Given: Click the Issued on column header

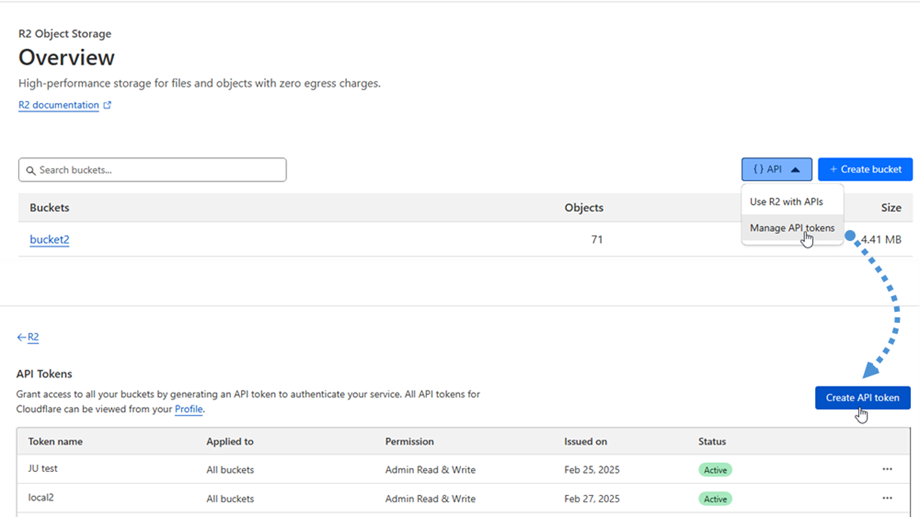Looking at the screenshot, I should [x=585, y=441].
